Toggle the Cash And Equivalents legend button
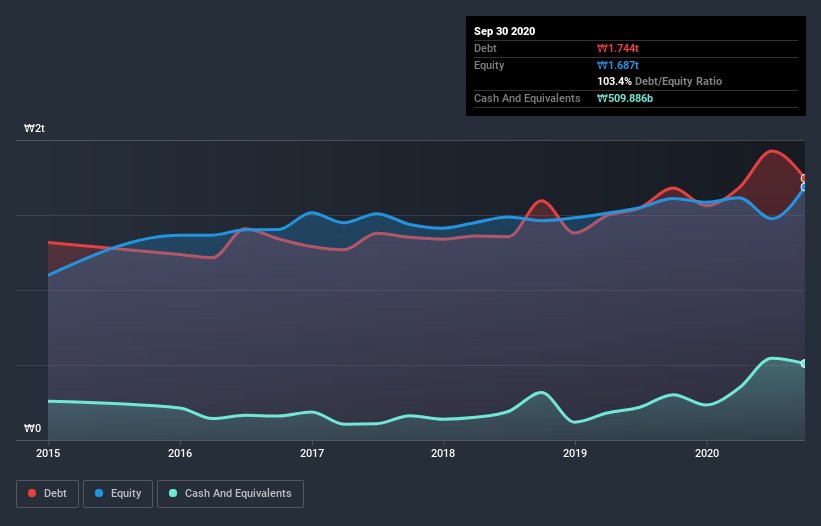The width and height of the screenshot is (821, 526). (x=230, y=494)
